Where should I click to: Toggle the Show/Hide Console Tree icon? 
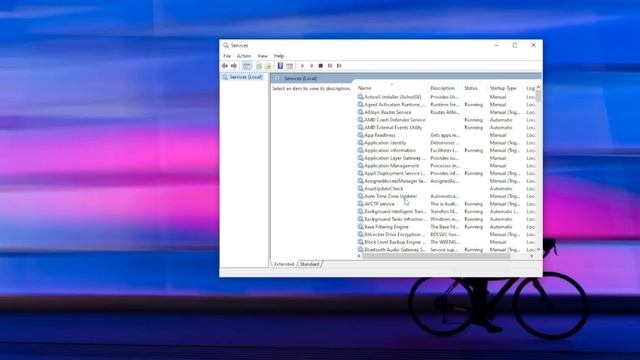[x=247, y=66]
